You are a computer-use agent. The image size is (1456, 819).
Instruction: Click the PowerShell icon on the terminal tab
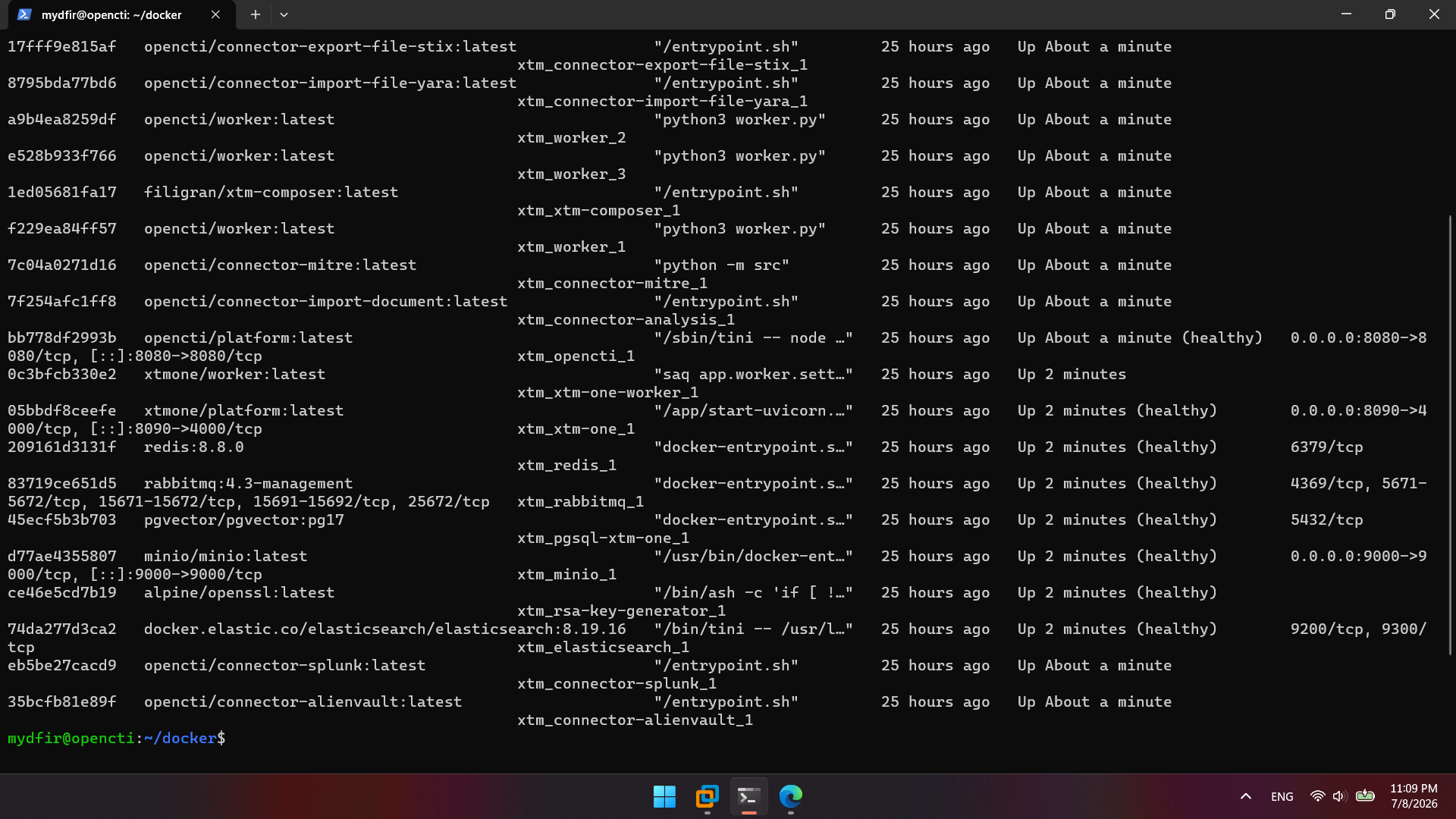click(24, 14)
